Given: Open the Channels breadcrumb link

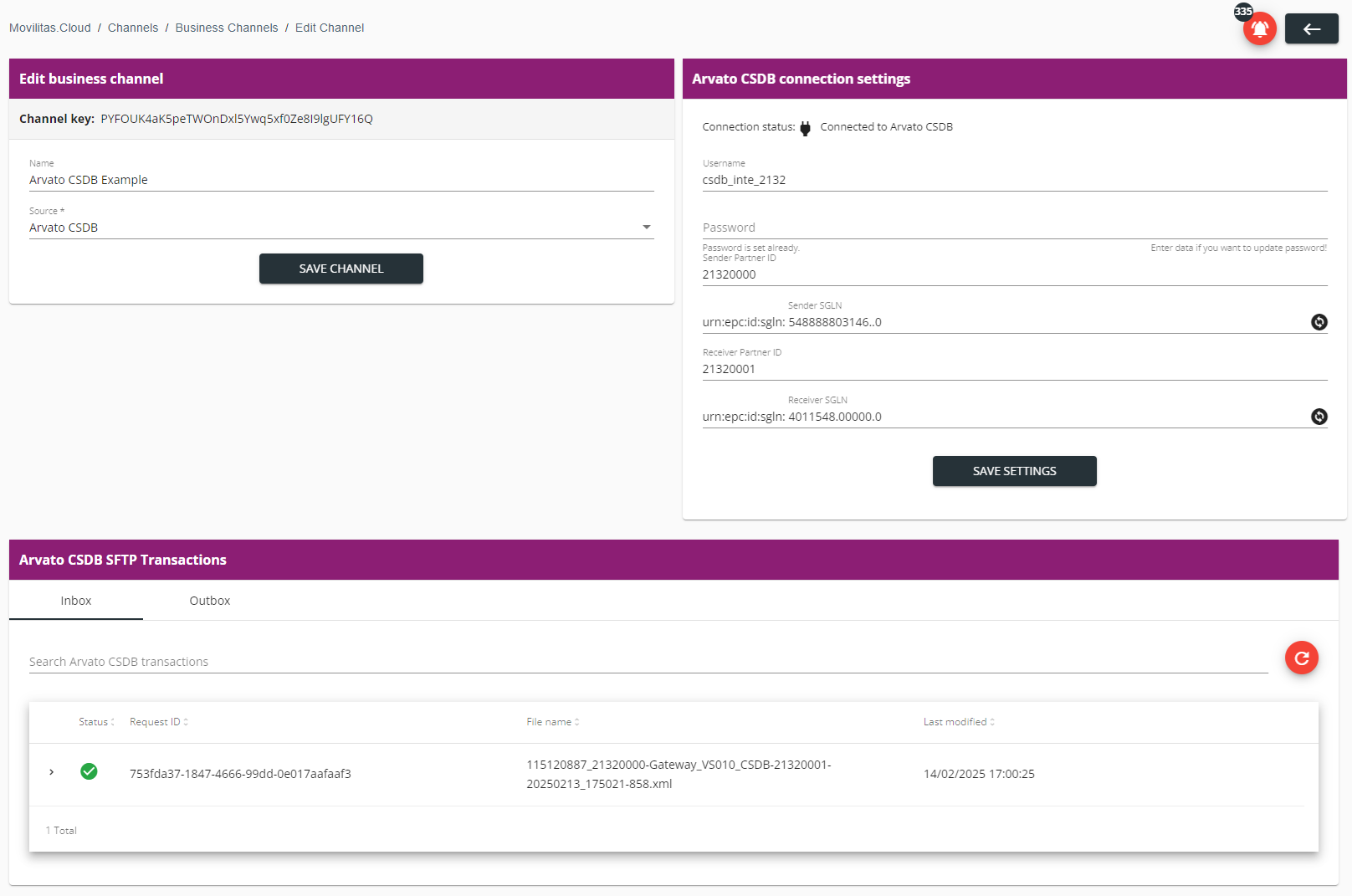Looking at the screenshot, I should click(133, 28).
